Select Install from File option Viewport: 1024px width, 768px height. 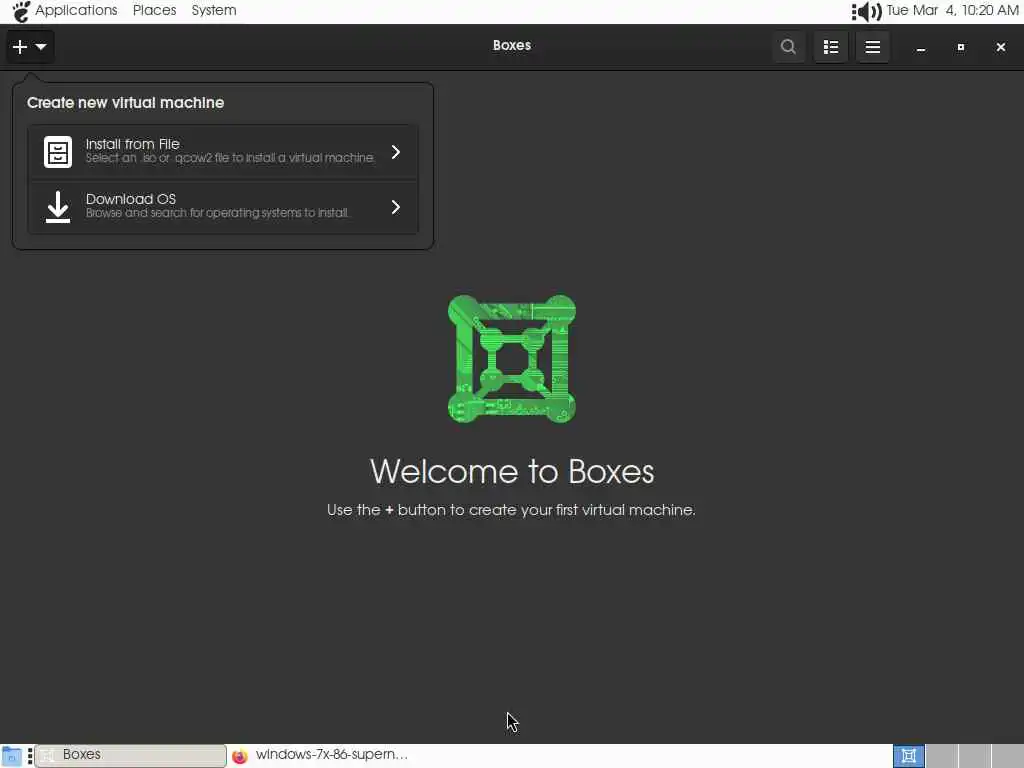tap(223, 152)
